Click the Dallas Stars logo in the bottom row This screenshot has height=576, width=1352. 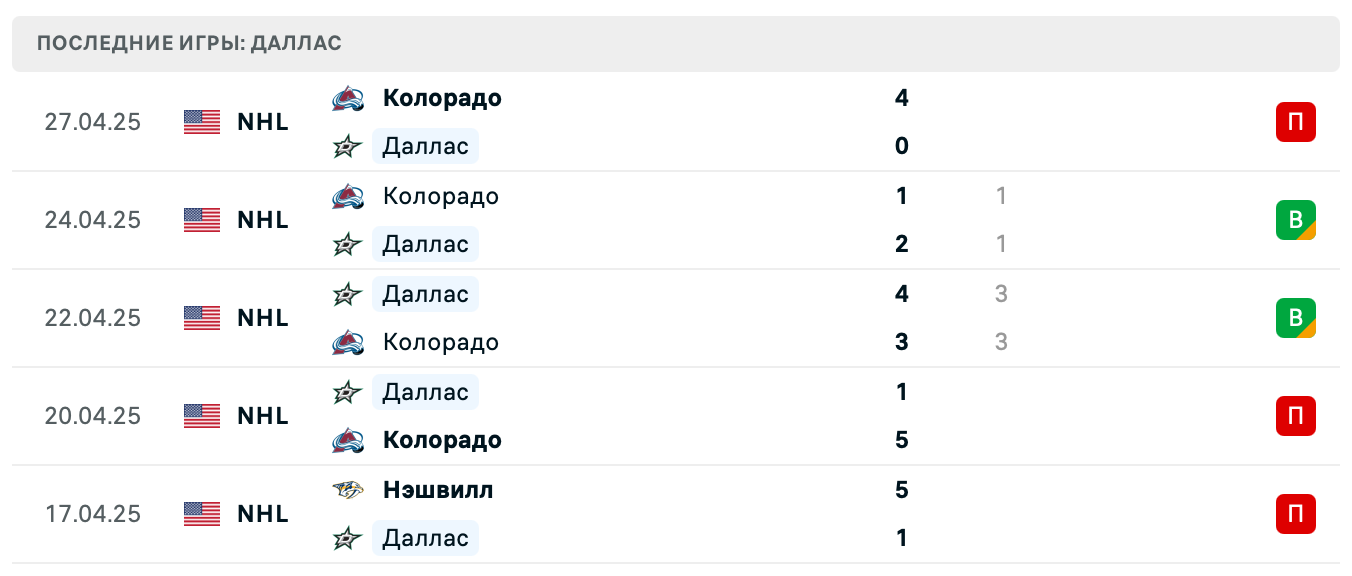point(345,538)
